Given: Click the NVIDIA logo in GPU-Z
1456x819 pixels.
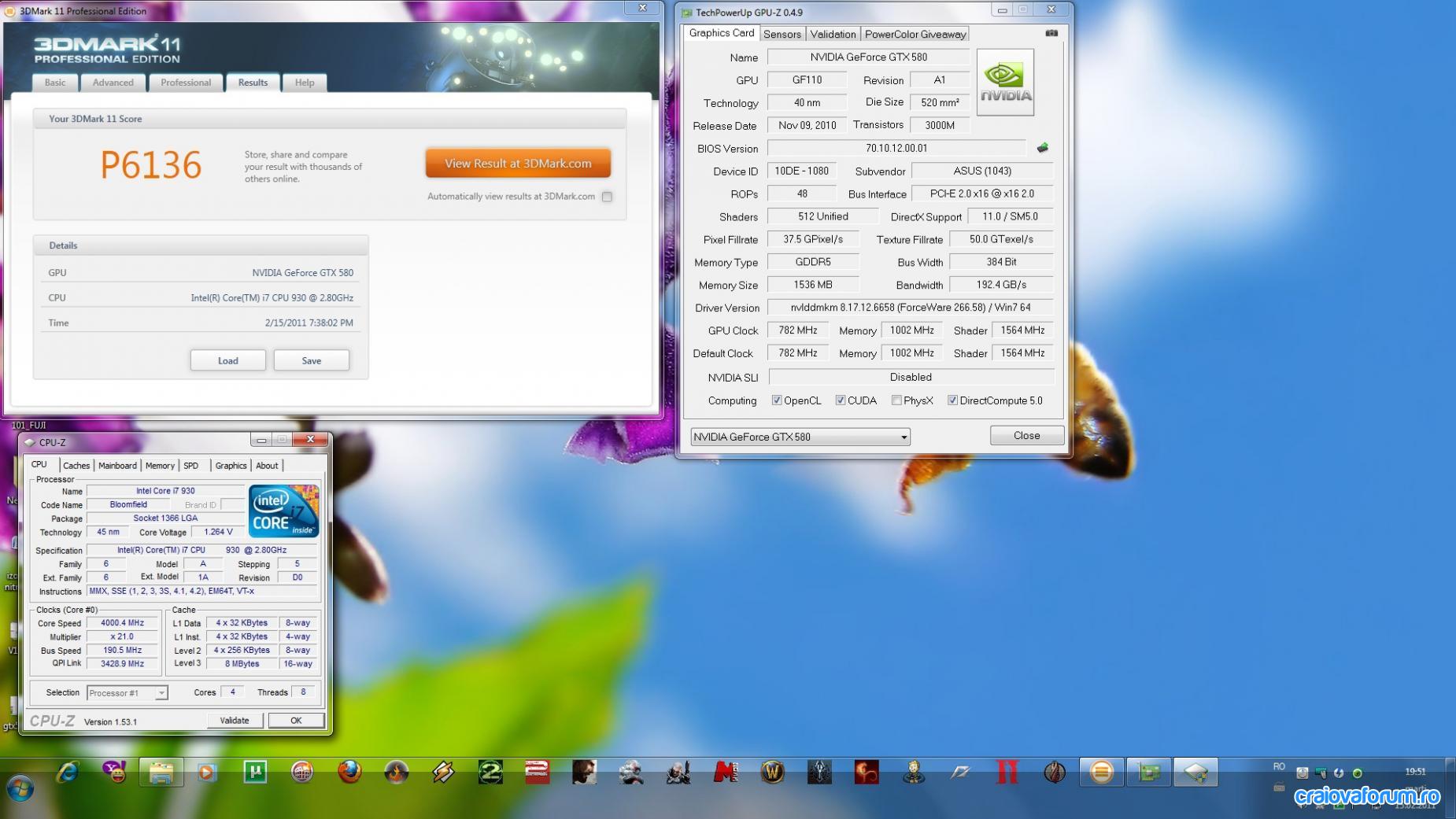Looking at the screenshot, I should point(1005,83).
